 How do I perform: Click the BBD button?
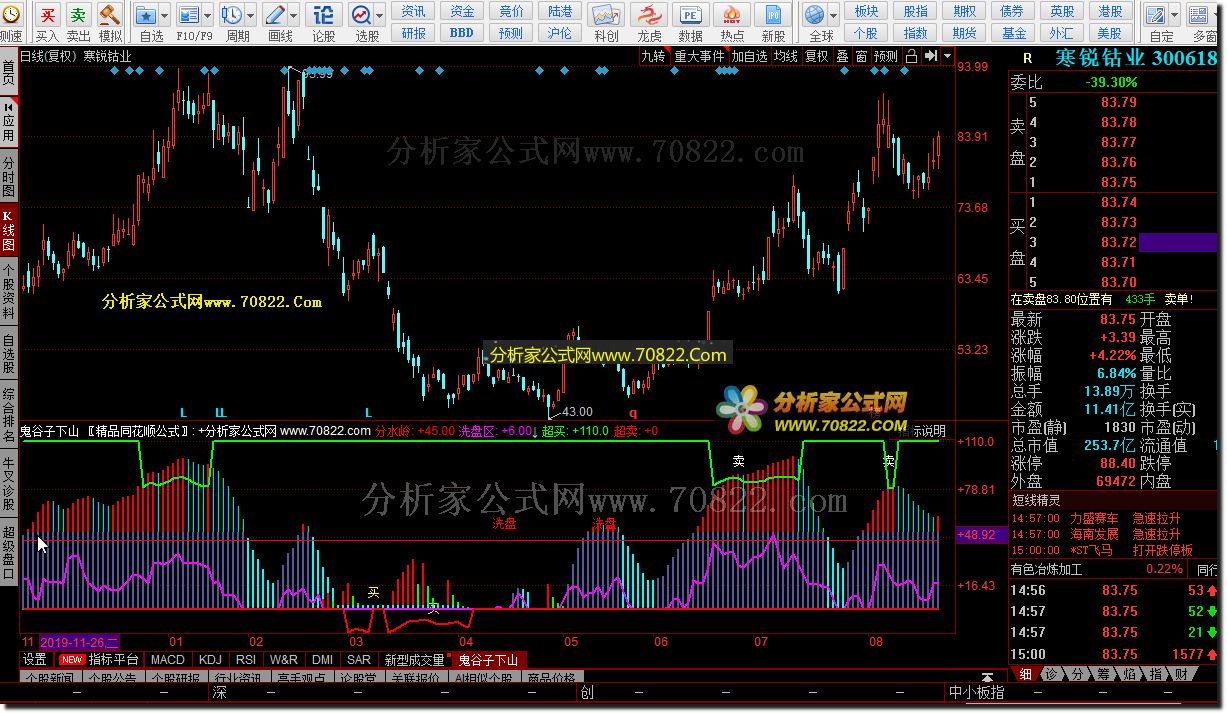click(461, 32)
